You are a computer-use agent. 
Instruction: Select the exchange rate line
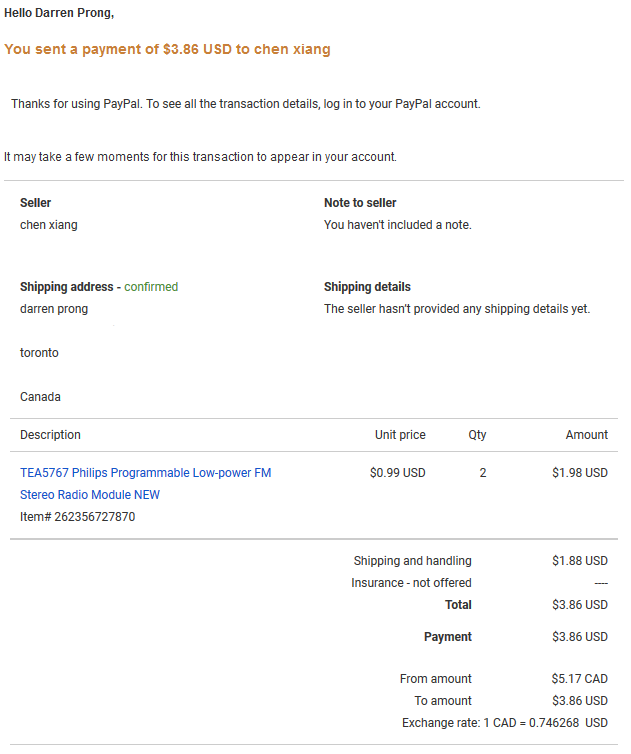(504, 723)
